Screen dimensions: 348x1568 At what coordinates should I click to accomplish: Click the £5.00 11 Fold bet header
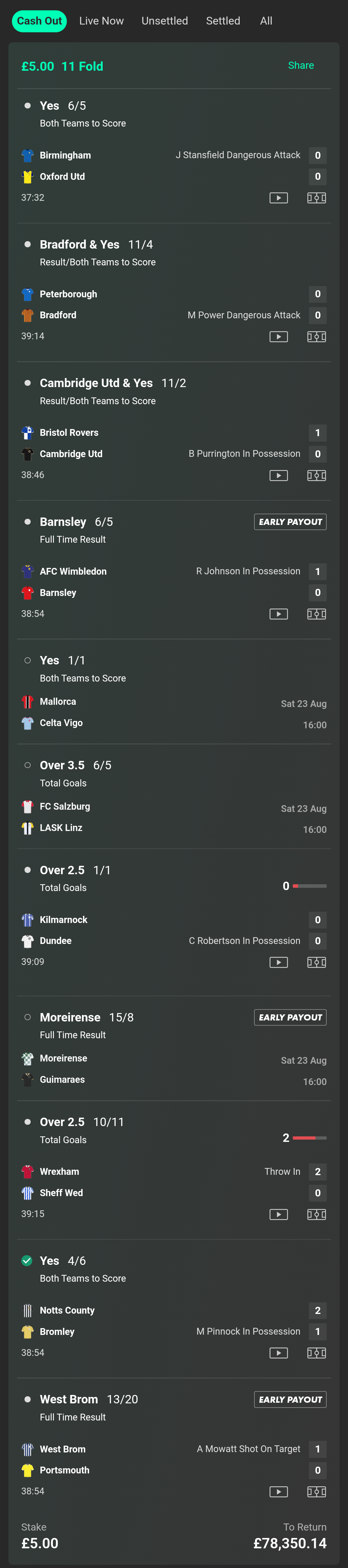[x=62, y=67]
